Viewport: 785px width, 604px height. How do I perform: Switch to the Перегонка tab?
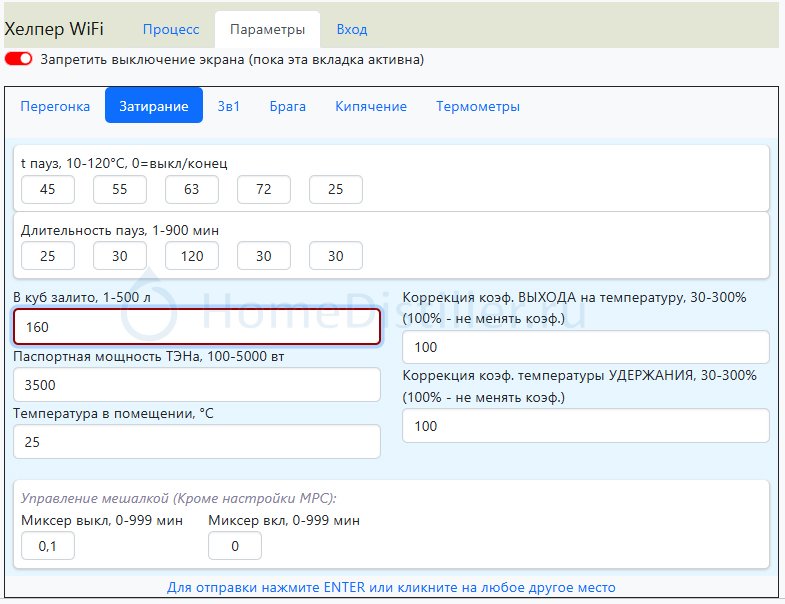point(55,106)
